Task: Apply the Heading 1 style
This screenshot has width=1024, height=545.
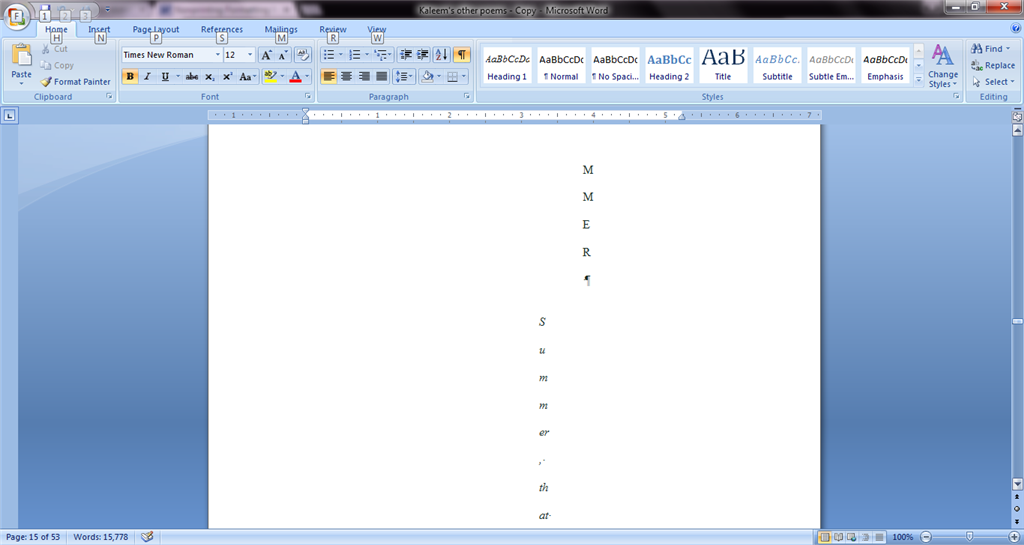Action: [x=507, y=65]
